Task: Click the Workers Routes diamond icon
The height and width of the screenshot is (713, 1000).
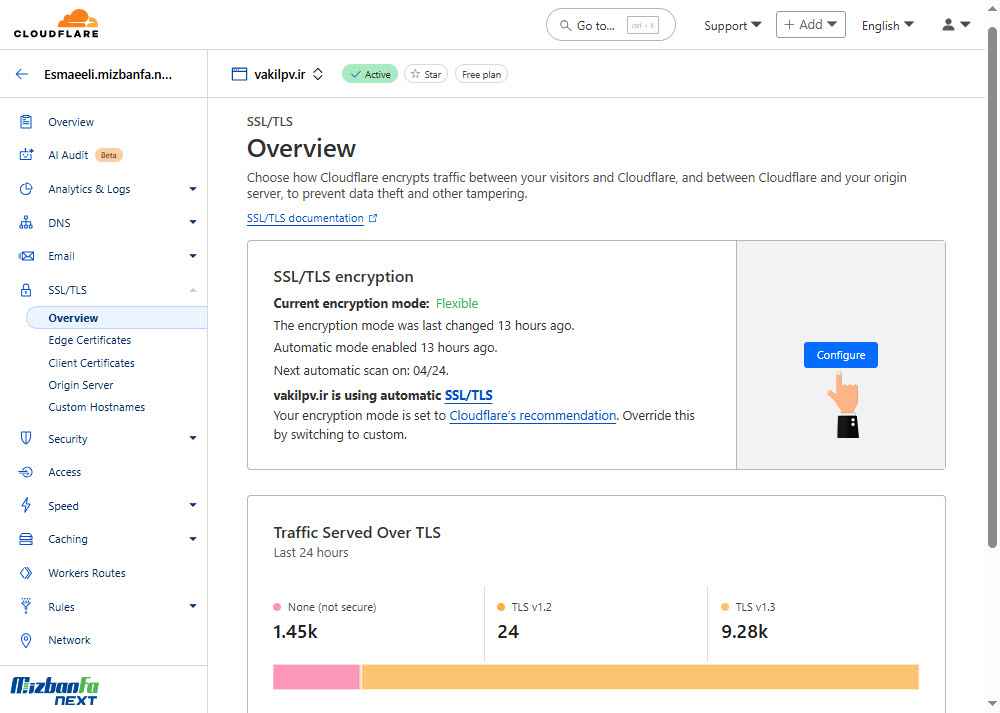Action: 26,573
